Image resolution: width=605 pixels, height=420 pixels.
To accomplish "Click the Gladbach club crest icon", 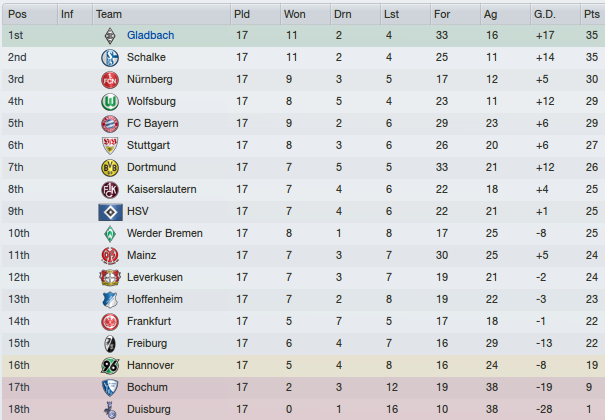I will 110,36.
